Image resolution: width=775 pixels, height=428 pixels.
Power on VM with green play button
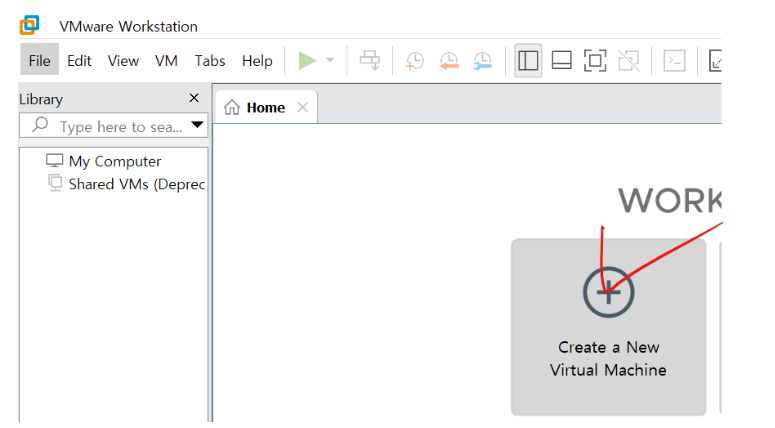tap(307, 61)
